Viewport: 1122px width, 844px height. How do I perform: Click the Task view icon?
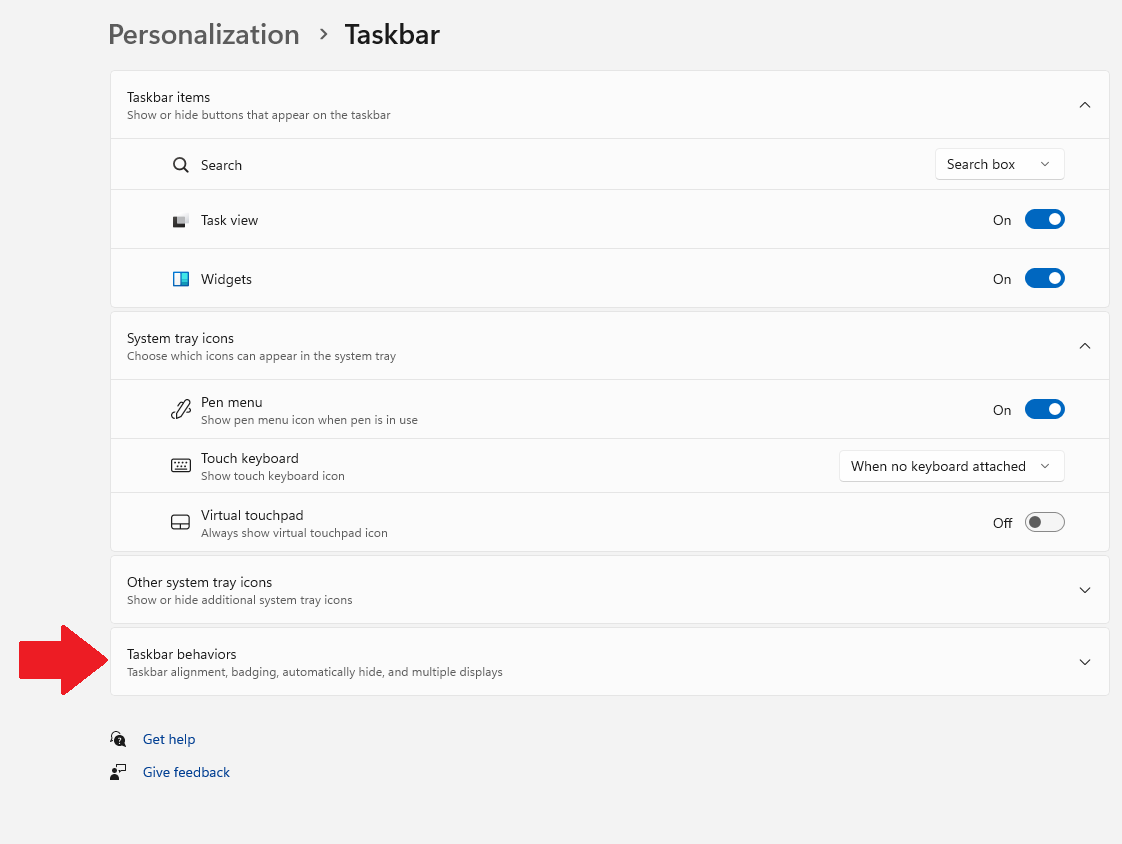click(180, 219)
